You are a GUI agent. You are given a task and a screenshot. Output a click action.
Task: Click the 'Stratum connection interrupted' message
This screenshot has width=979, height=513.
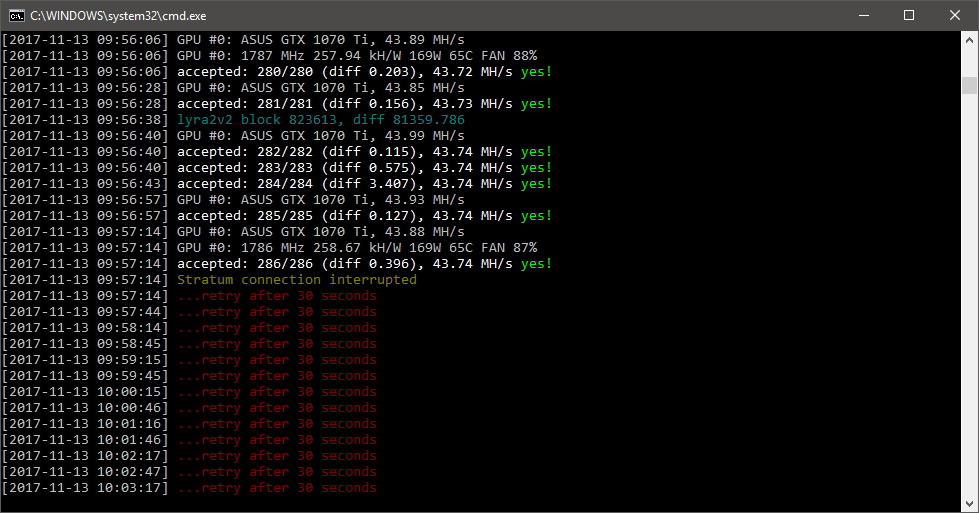pos(297,280)
